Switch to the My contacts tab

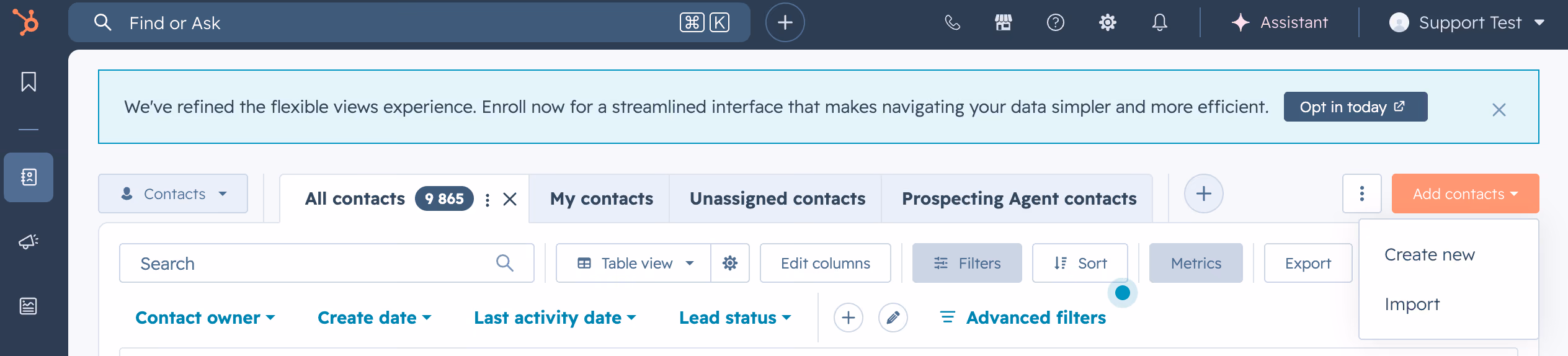(601, 198)
